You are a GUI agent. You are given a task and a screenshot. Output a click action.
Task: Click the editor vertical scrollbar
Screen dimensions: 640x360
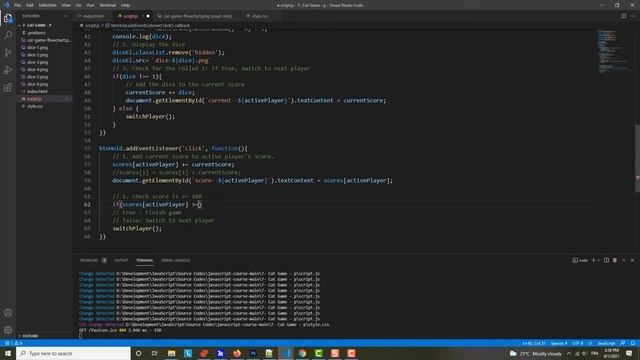coord(637,158)
